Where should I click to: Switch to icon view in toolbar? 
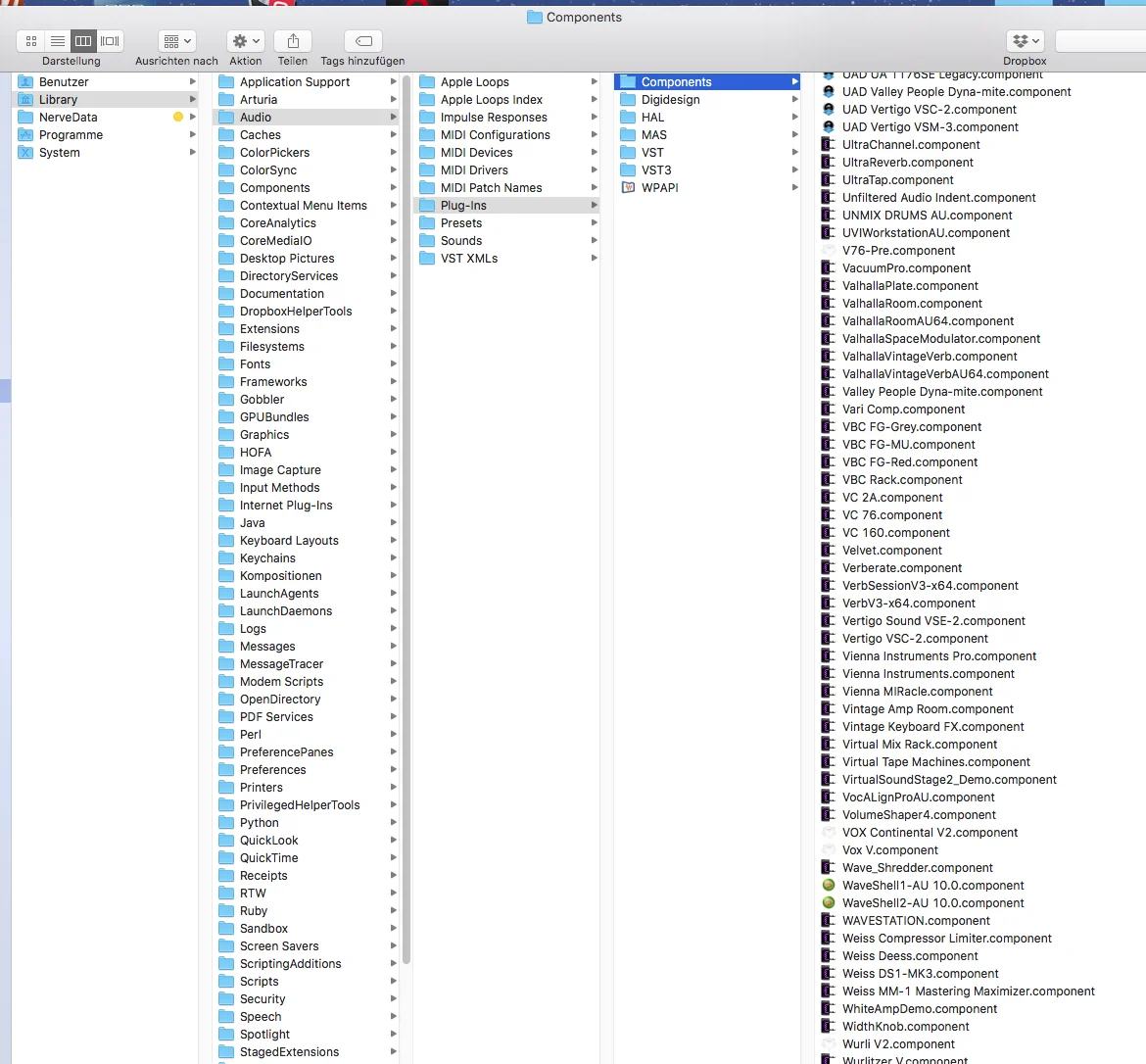pyautogui.click(x=31, y=41)
